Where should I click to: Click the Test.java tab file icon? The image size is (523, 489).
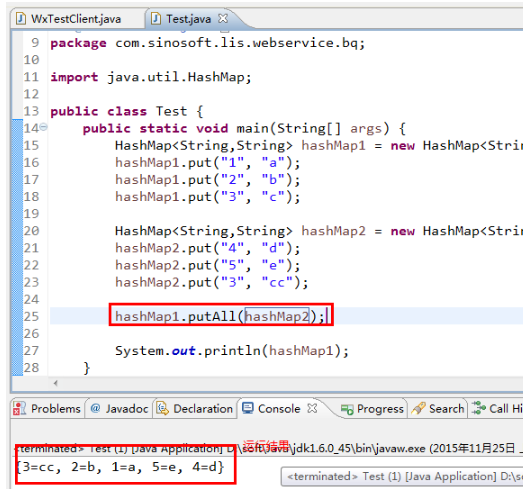(156, 19)
